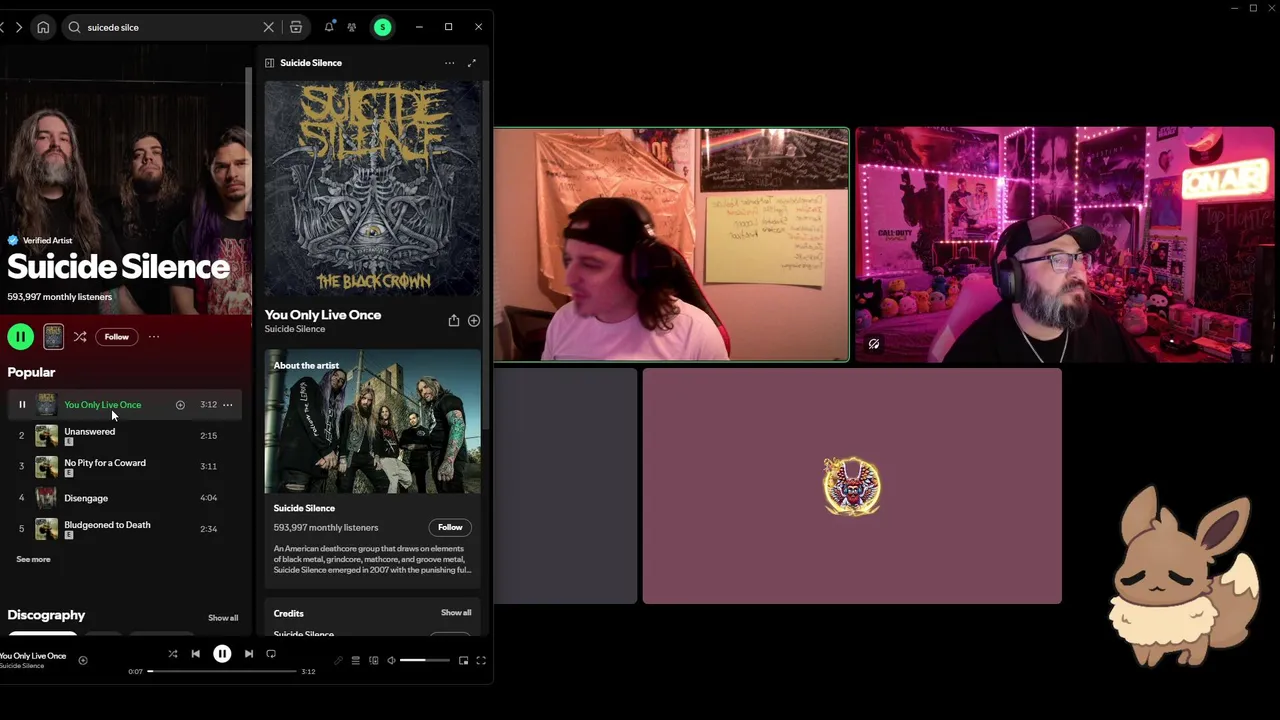The image size is (1280, 720).
Task: Read the truncated artist biography text
Action: coord(372,559)
